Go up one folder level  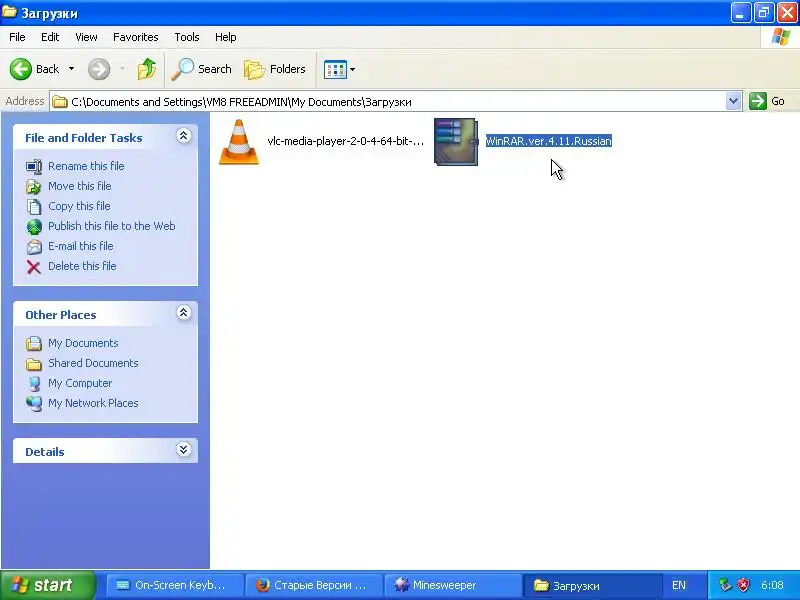[x=147, y=69]
